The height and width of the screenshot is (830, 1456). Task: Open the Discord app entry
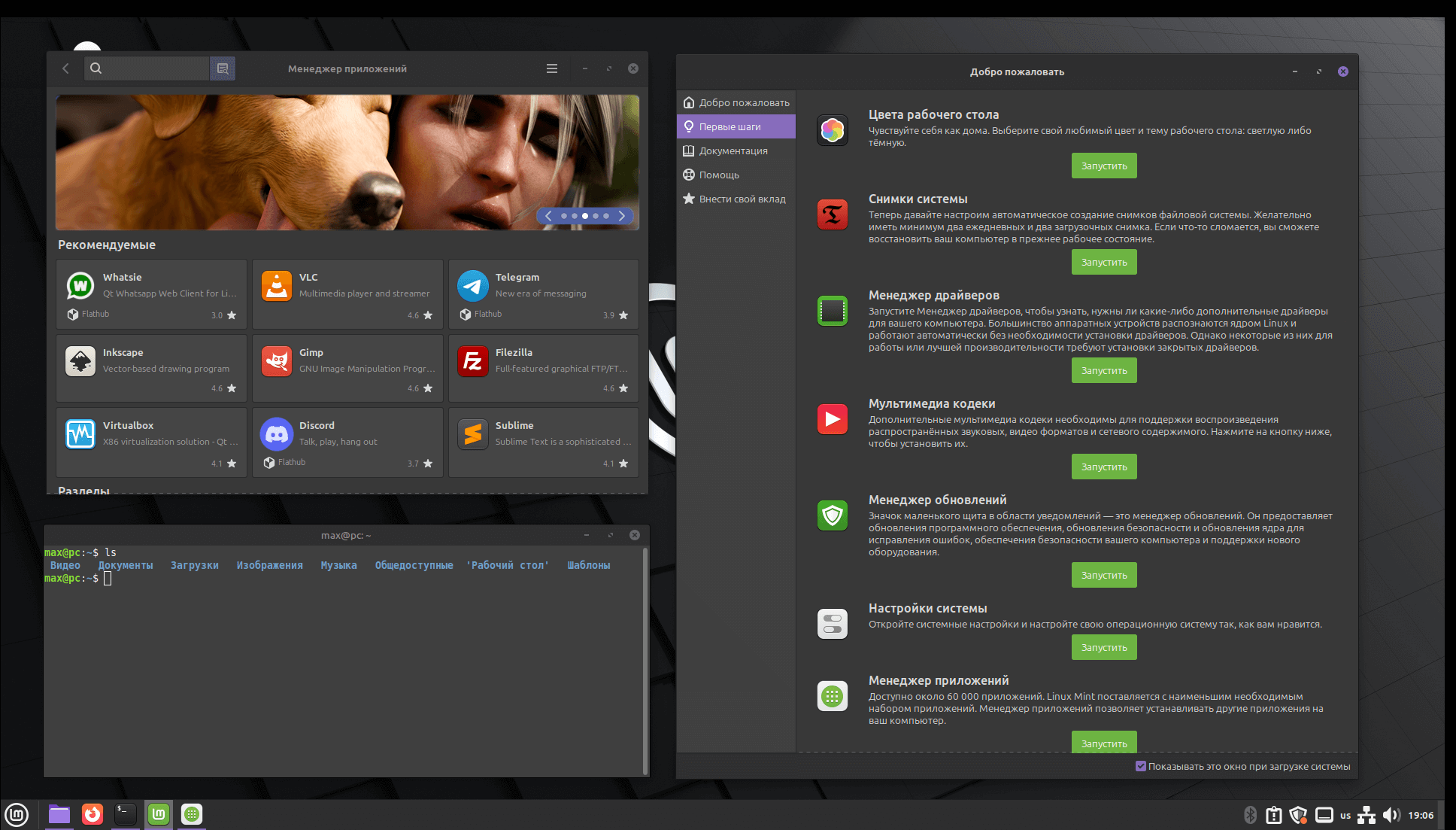coord(347,442)
